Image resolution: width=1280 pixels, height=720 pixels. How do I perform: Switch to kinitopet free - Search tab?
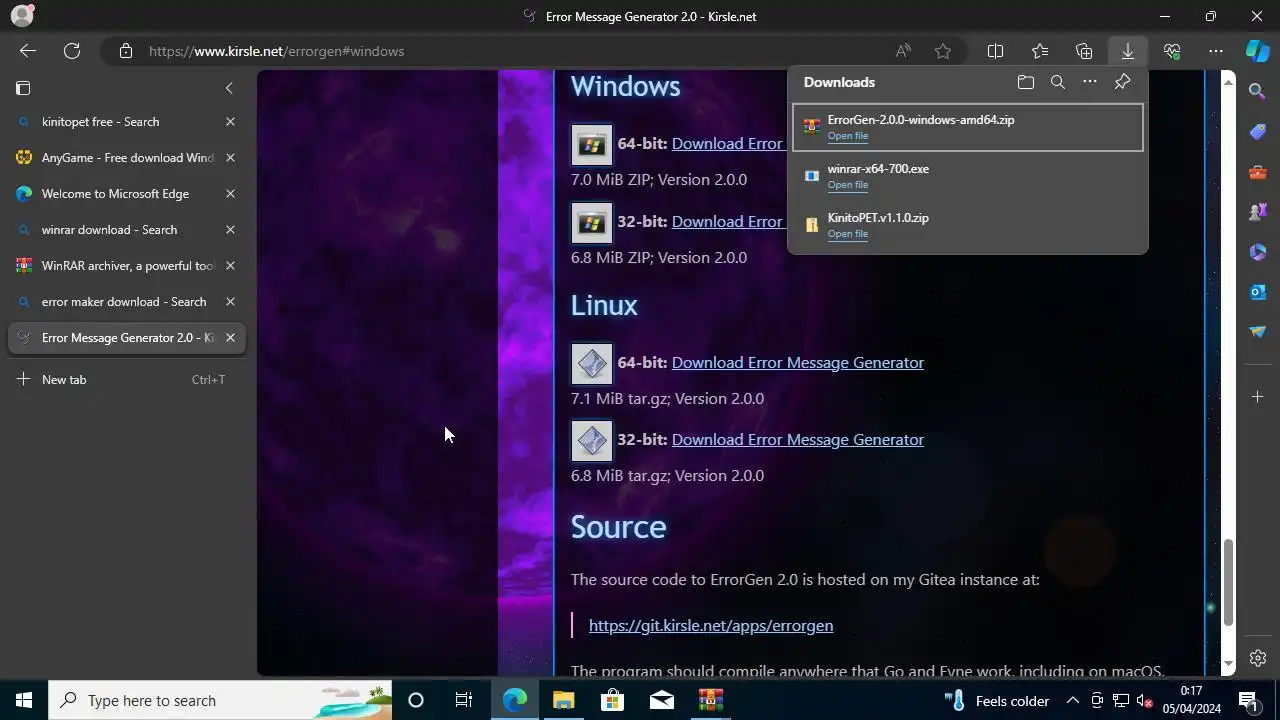pyautogui.click(x=126, y=122)
